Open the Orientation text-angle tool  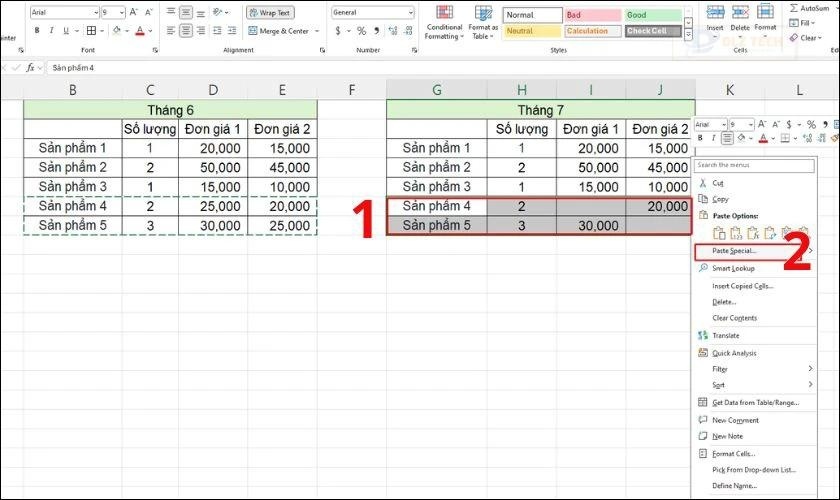(218, 12)
